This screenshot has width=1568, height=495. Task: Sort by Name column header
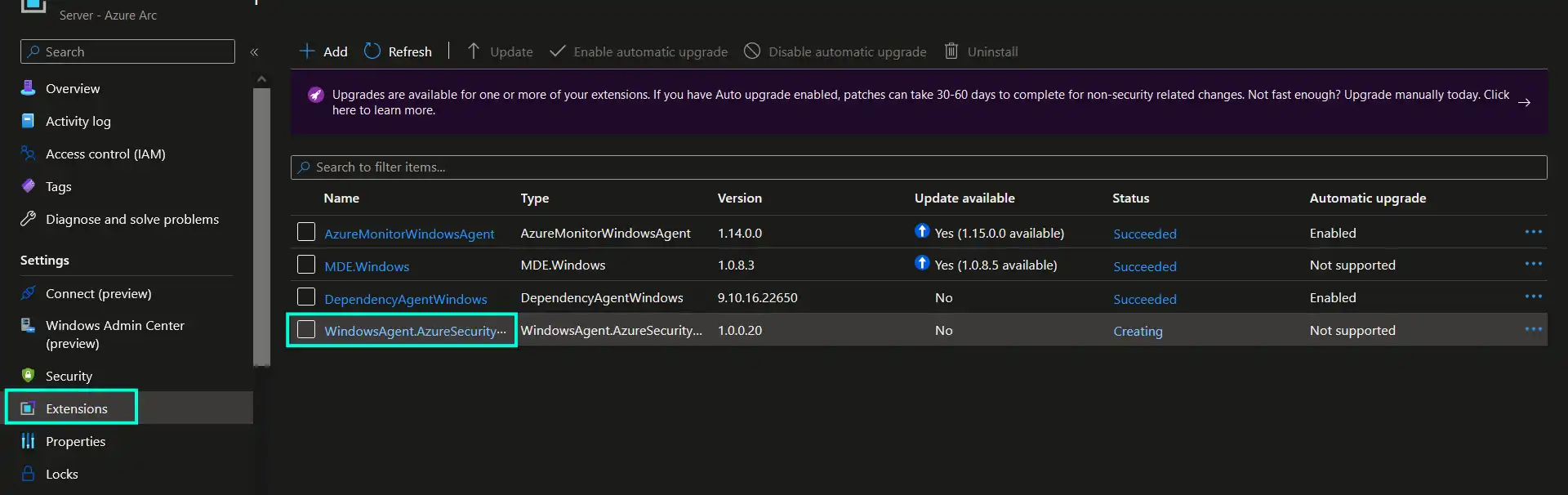(x=341, y=198)
